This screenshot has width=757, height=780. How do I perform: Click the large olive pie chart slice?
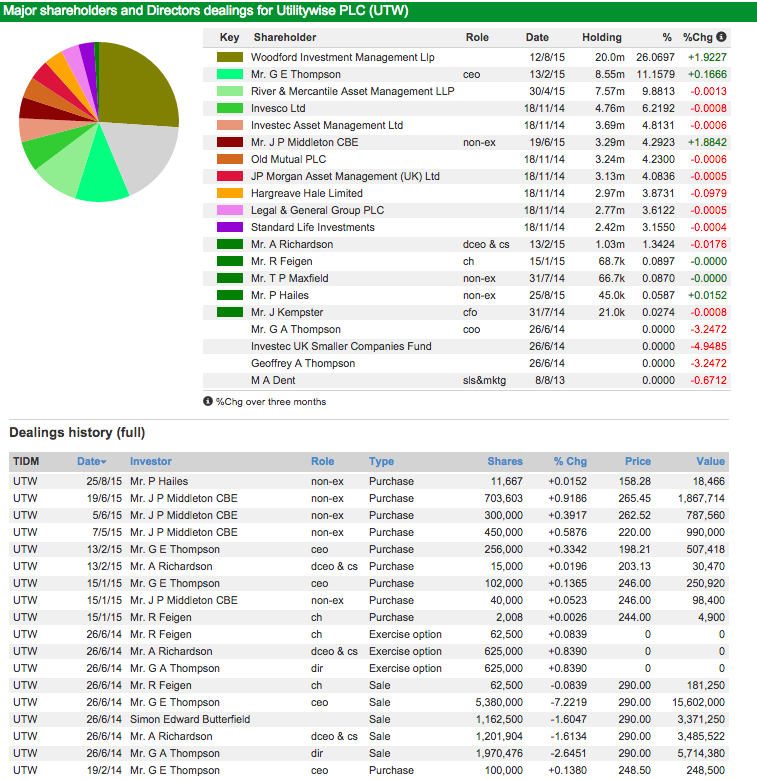(137, 85)
